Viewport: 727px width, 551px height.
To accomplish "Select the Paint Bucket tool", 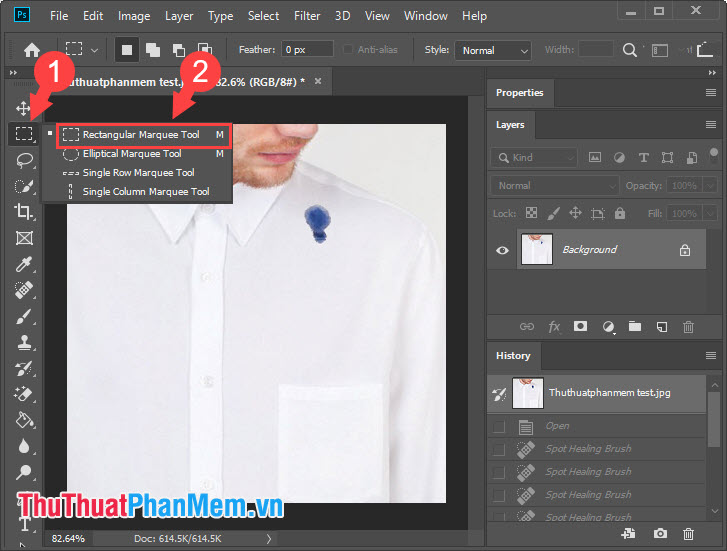I will point(24,420).
